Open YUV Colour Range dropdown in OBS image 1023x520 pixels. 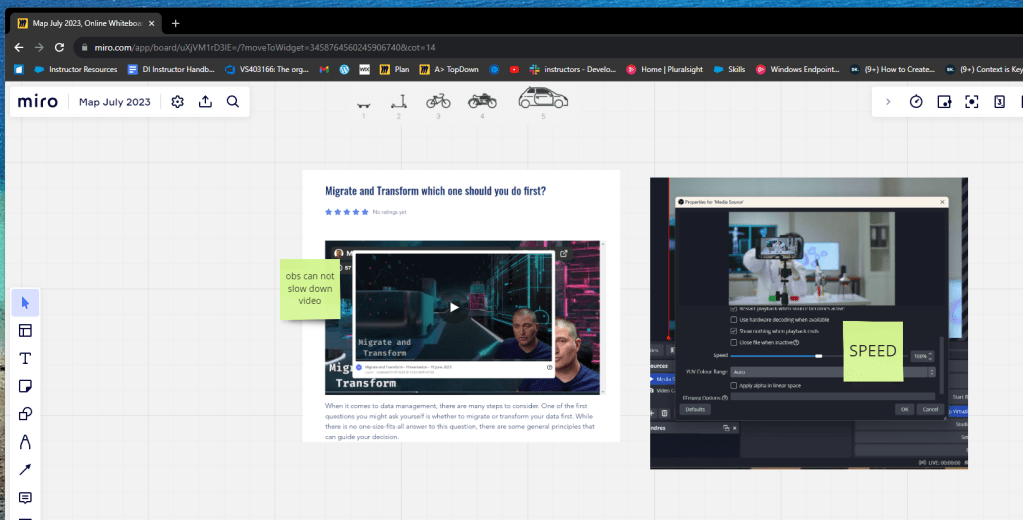click(x=833, y=372)
